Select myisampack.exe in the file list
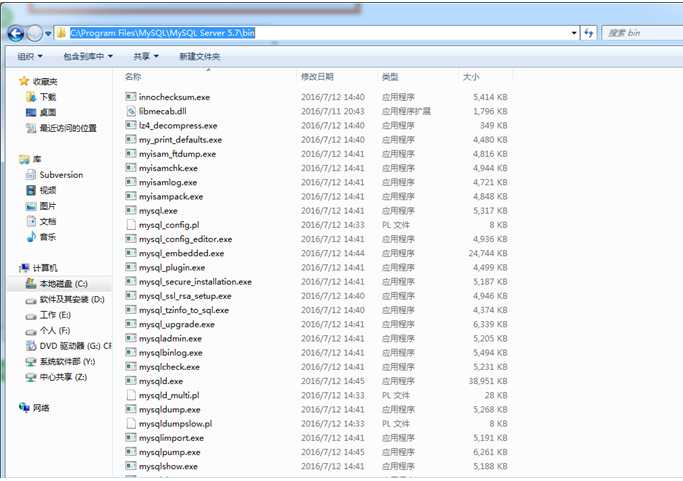The width and height of the screenshot is (683, 481). [x=171, y=196]
